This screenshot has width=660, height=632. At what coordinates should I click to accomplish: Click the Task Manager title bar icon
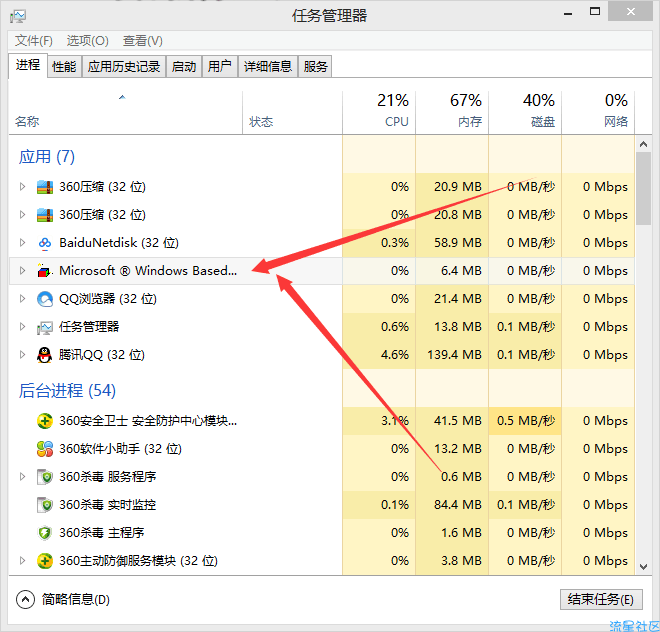coord(18,16)
